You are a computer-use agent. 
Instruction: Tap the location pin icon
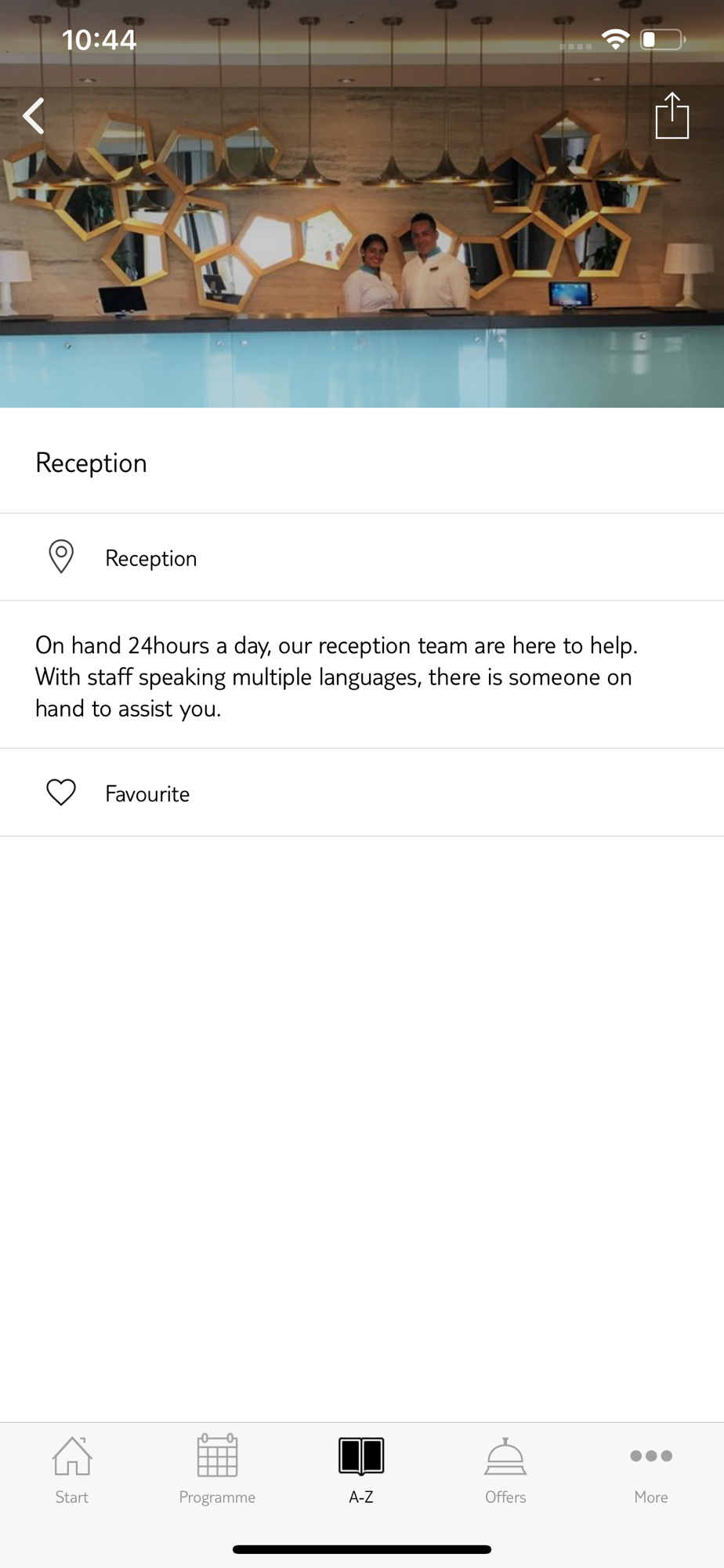pyautogui.click(x=61, y=557)
